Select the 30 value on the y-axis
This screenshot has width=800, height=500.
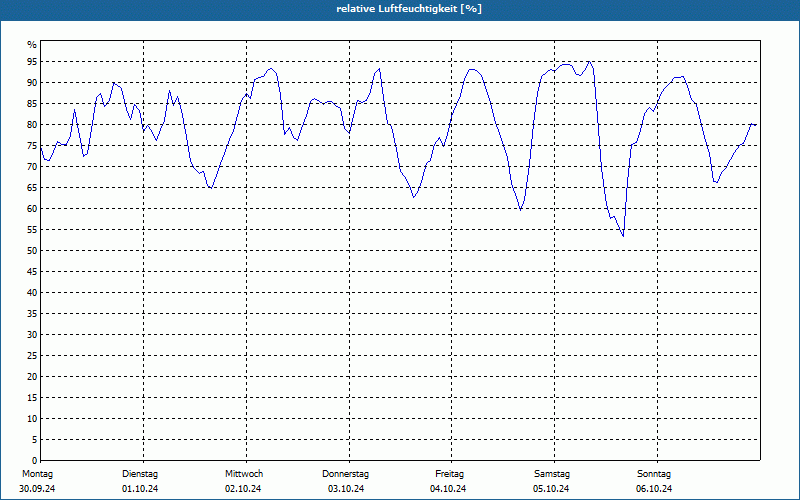click(x=32, y=335)
